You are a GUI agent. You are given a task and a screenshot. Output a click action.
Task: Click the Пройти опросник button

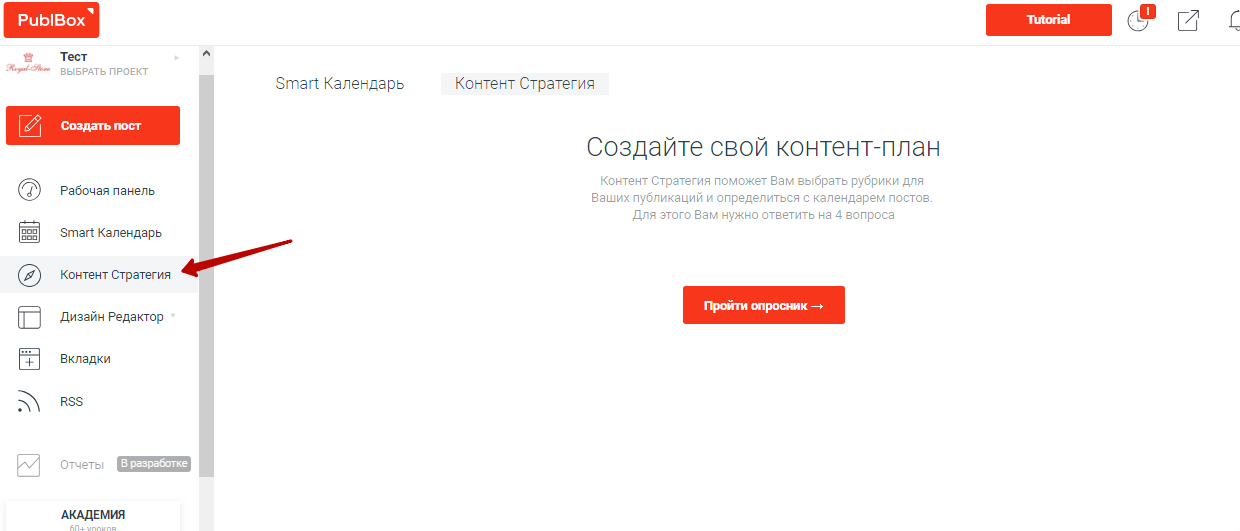pyautogui.click(x=764, y=305)
